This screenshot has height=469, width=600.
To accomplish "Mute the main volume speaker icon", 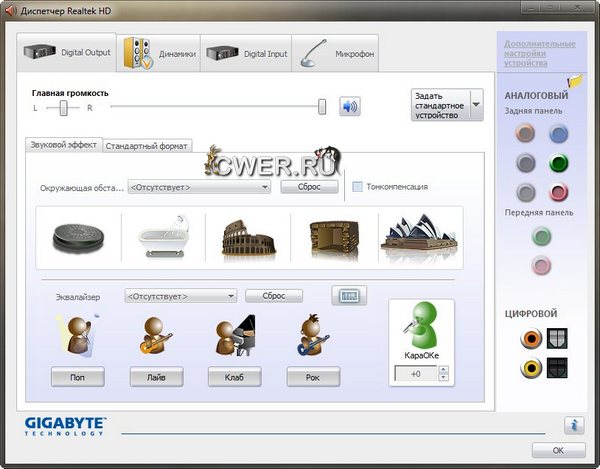I will pyautogui.click(x=350, y=106).
